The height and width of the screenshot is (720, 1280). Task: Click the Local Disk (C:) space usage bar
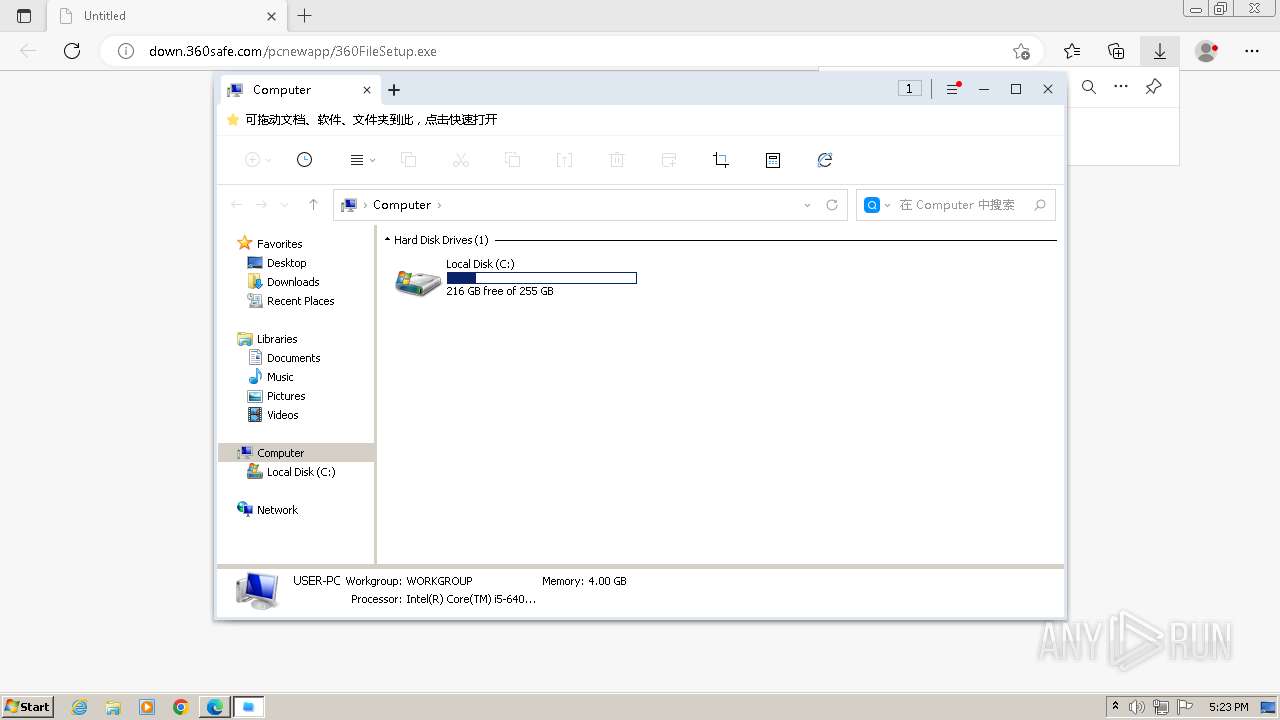click(542, 278)
